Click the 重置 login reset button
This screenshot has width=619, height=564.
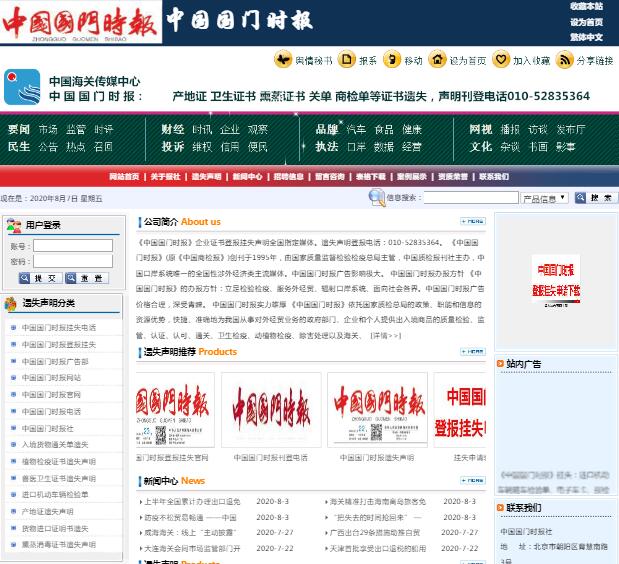[x=87, y=278]
